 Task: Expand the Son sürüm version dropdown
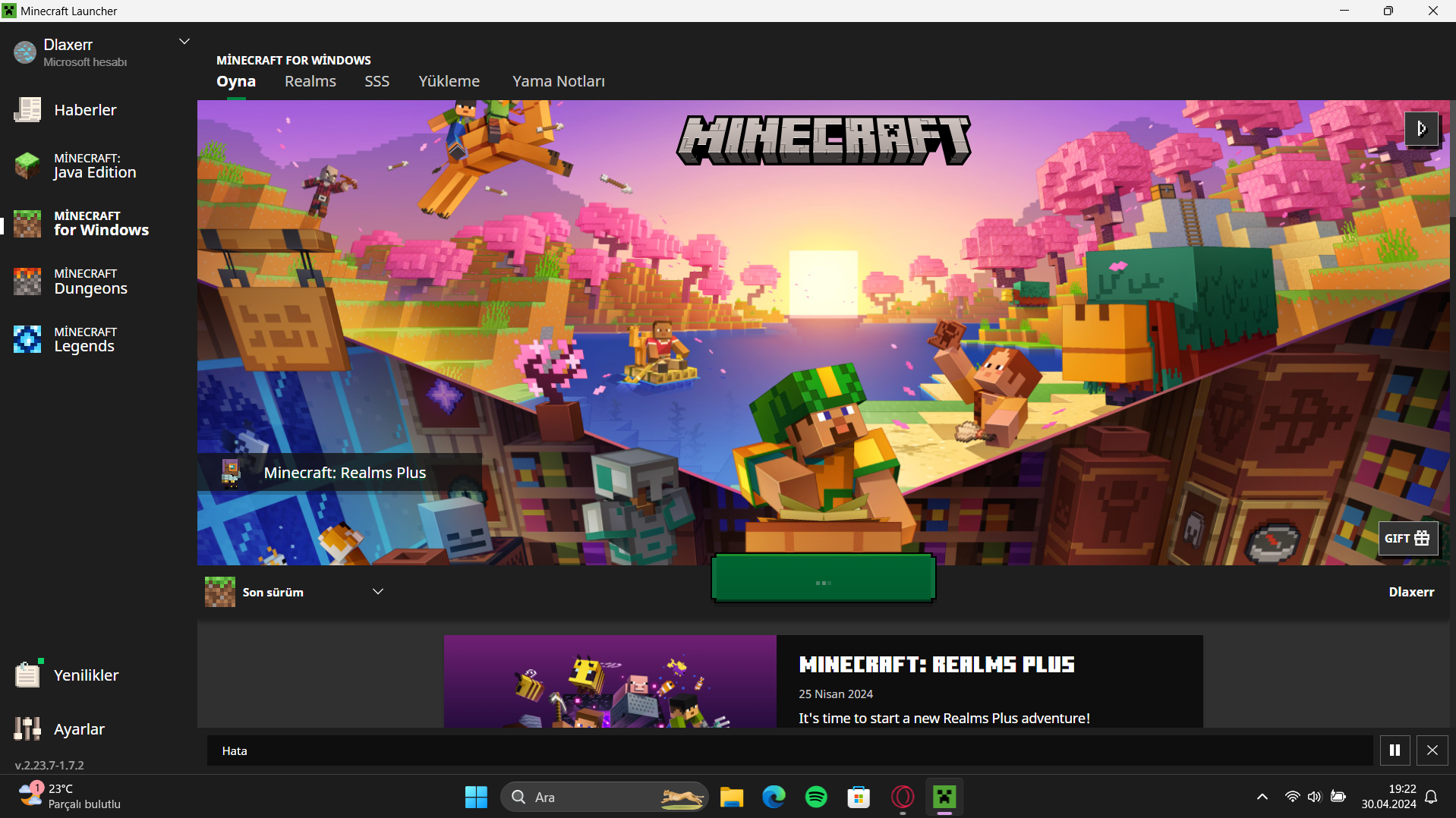point(378,592)
